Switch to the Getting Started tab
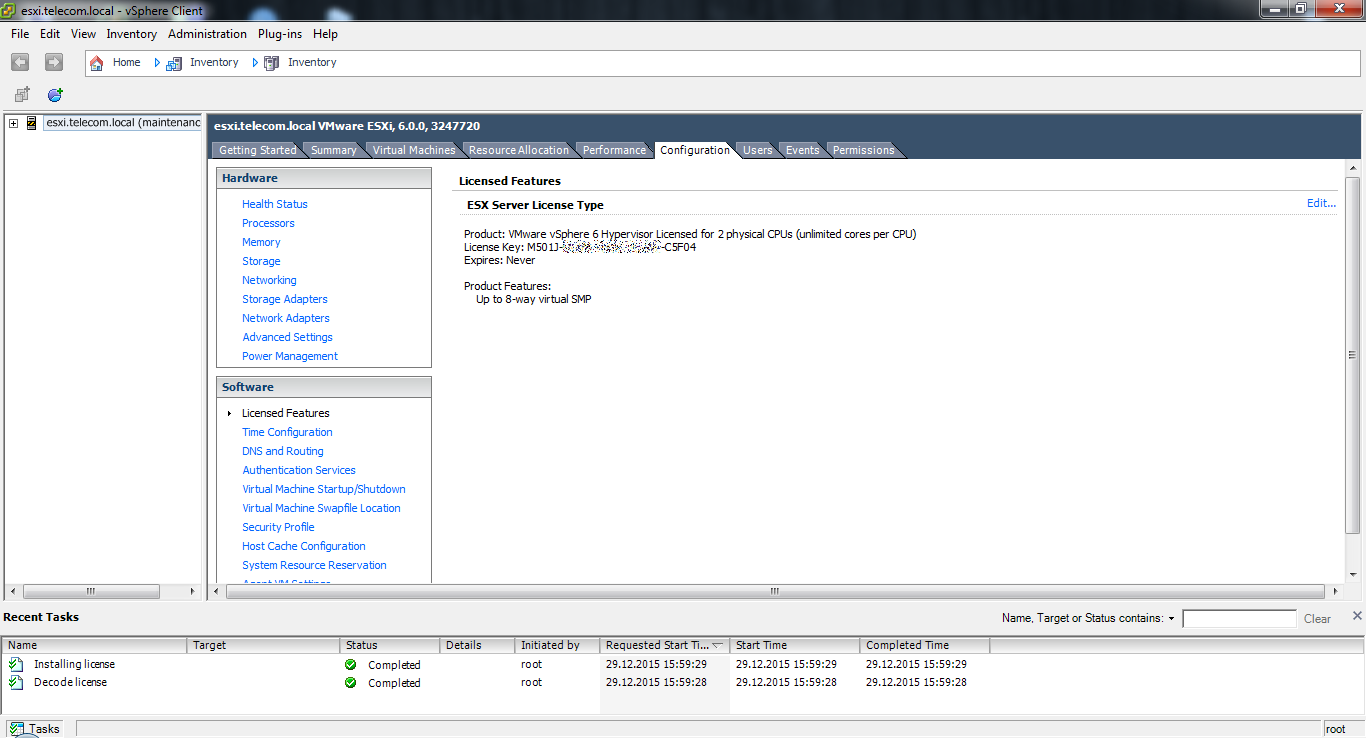 coord(258,150)
